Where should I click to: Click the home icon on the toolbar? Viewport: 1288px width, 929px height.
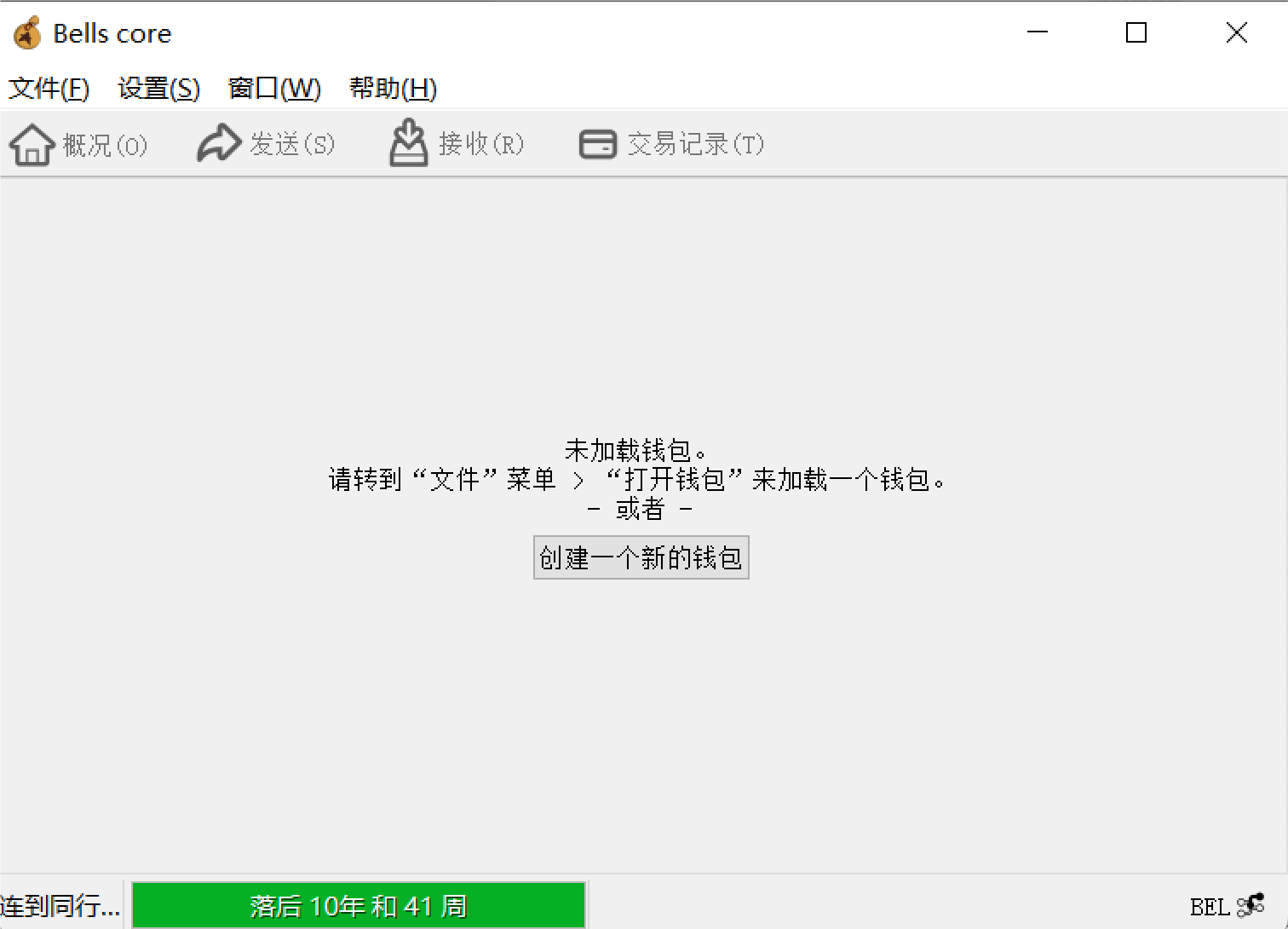(32, 143)
